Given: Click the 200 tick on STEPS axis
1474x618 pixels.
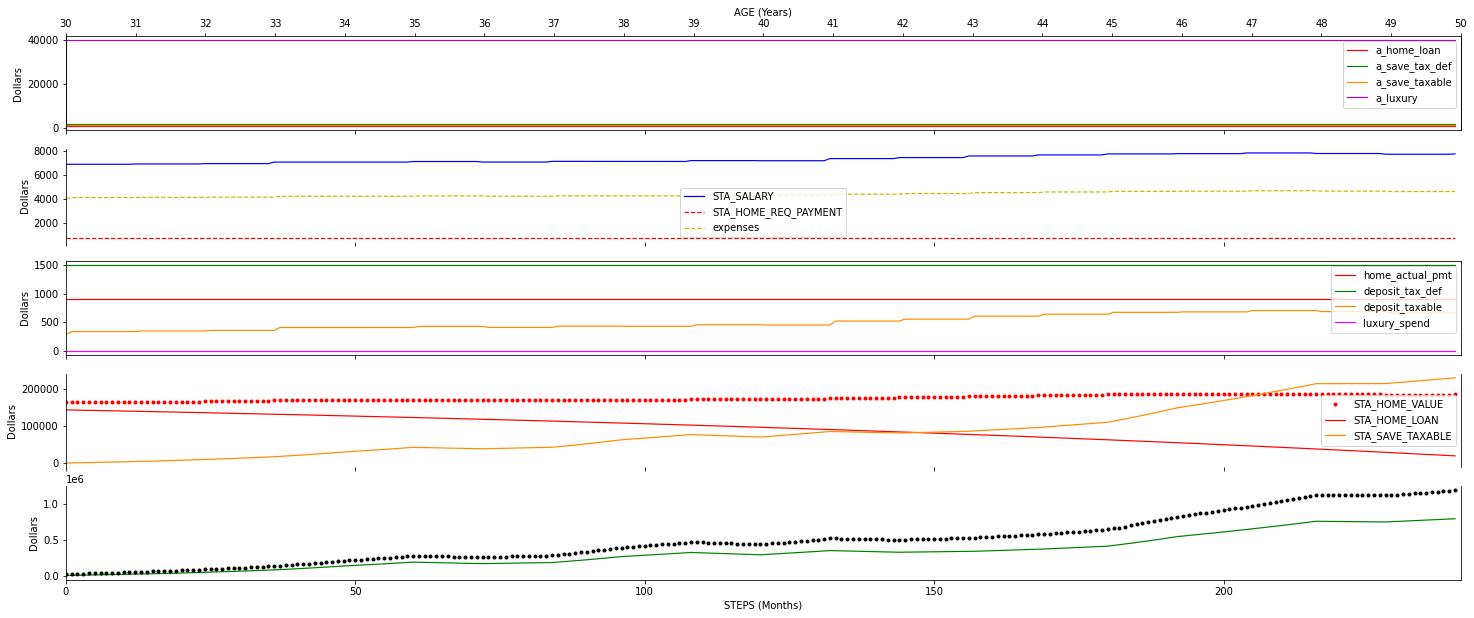Looking at the screenshot, I should point(1224,592).
